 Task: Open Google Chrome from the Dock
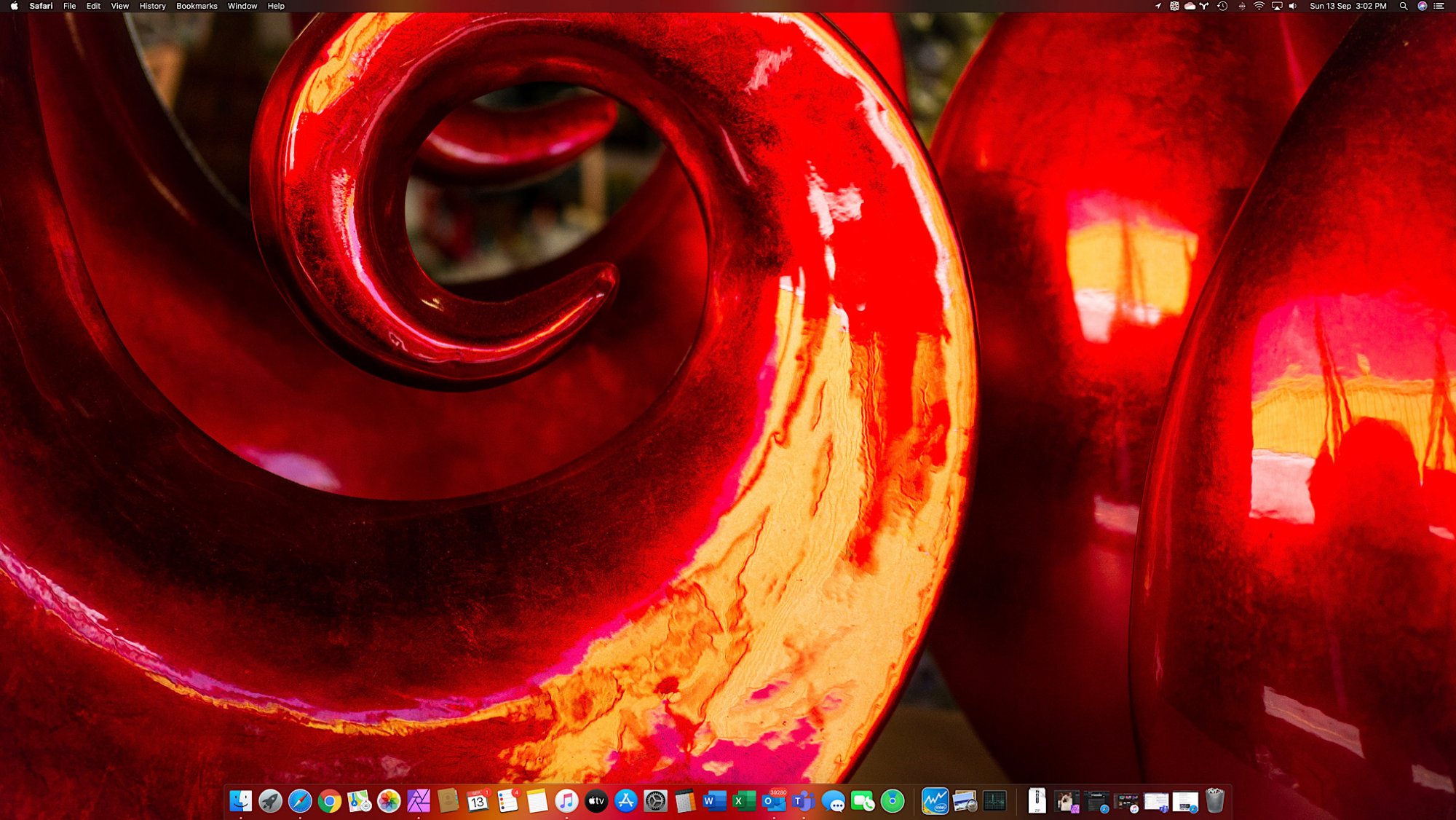click(x=330, y=801)
